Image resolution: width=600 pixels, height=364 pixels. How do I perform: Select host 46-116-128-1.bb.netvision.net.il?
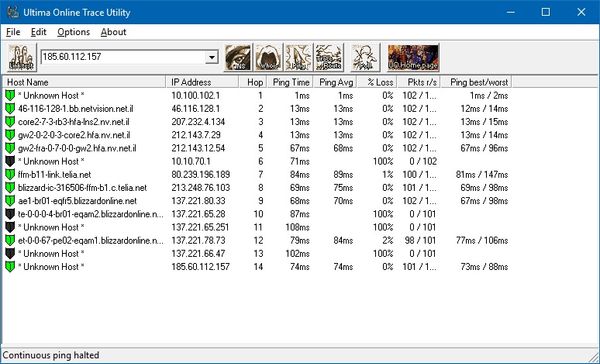tap(76, 109)
